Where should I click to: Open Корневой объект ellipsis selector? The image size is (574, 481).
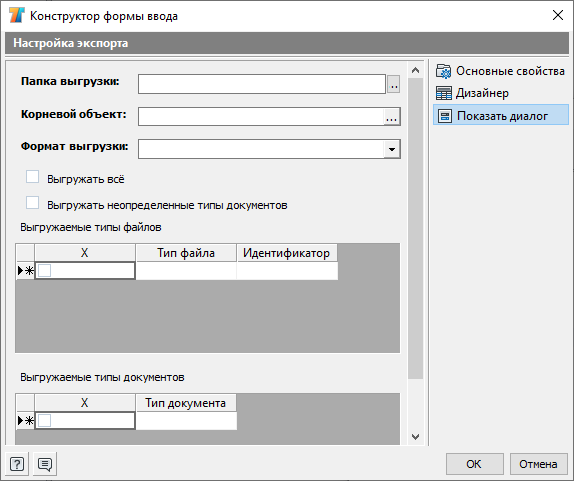coord(391,117)
